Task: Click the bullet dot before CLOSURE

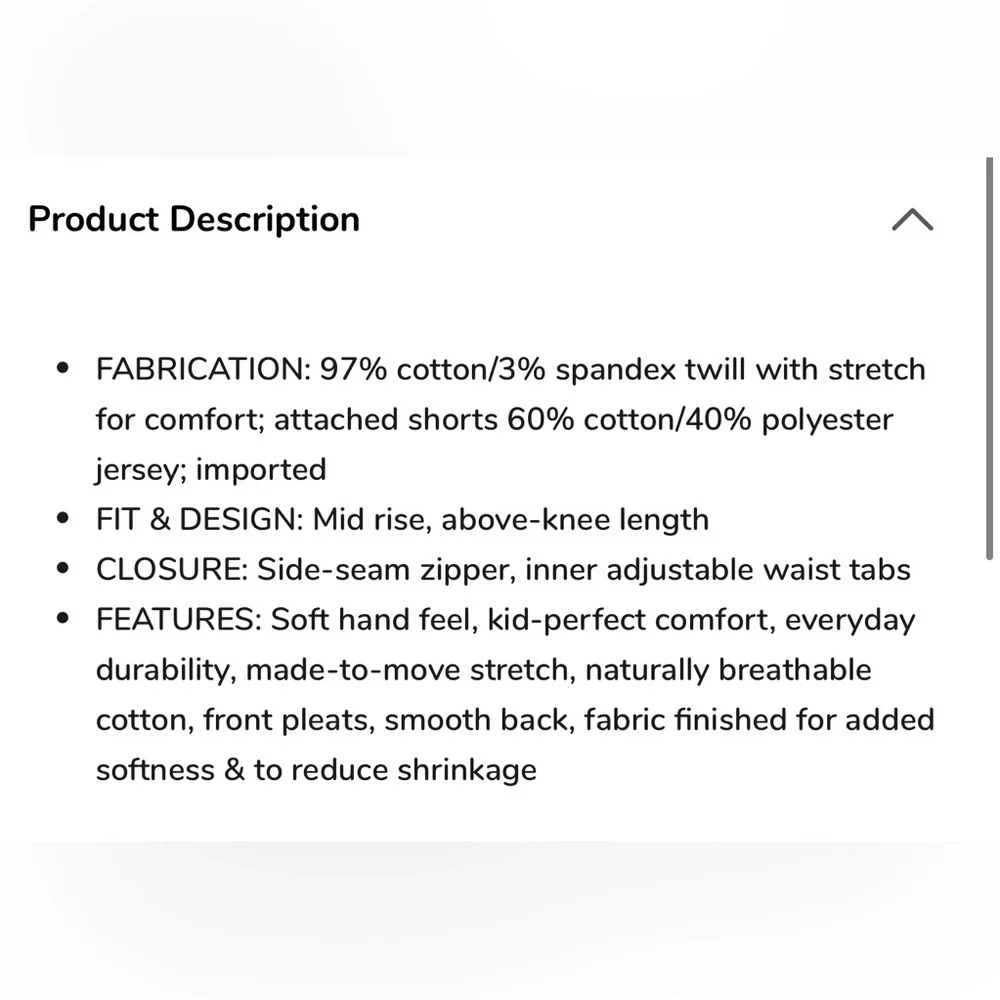Action: 62,568
